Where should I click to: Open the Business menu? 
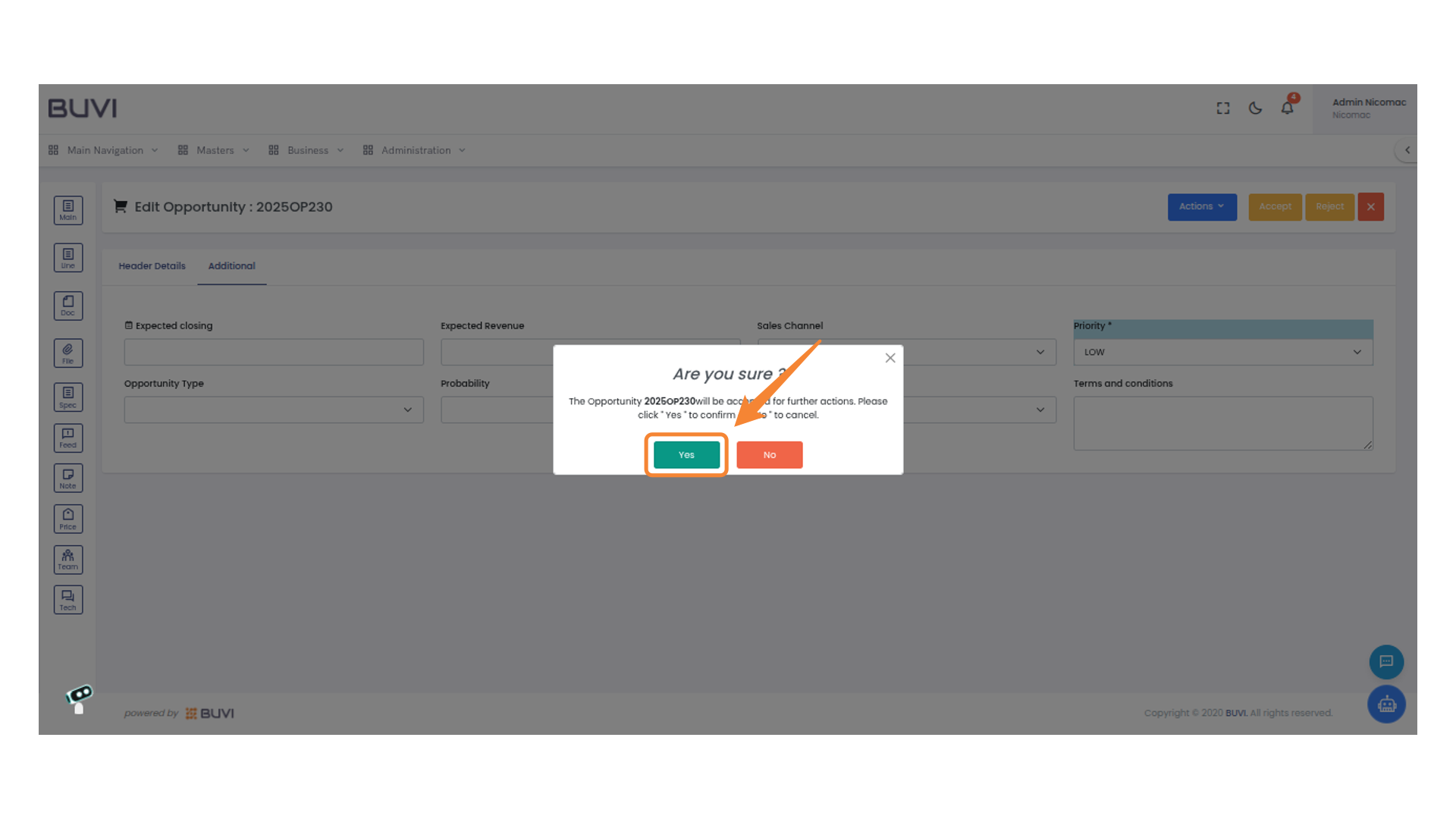(306, 150)
